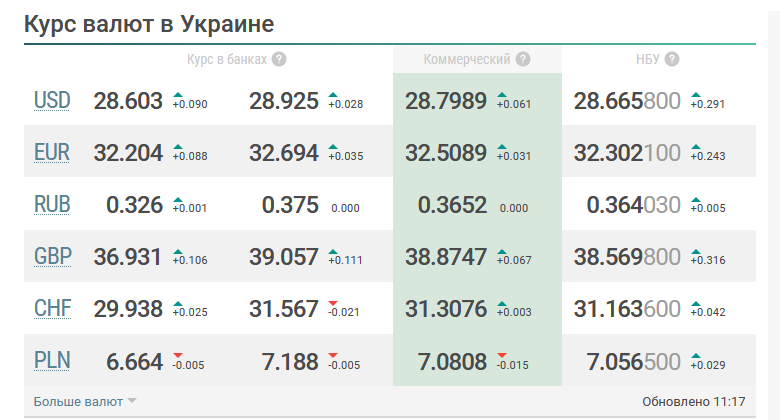Screen dimensions: 780x420
Task: Click the USD commercial rate 28.7989
Action: 446,100
